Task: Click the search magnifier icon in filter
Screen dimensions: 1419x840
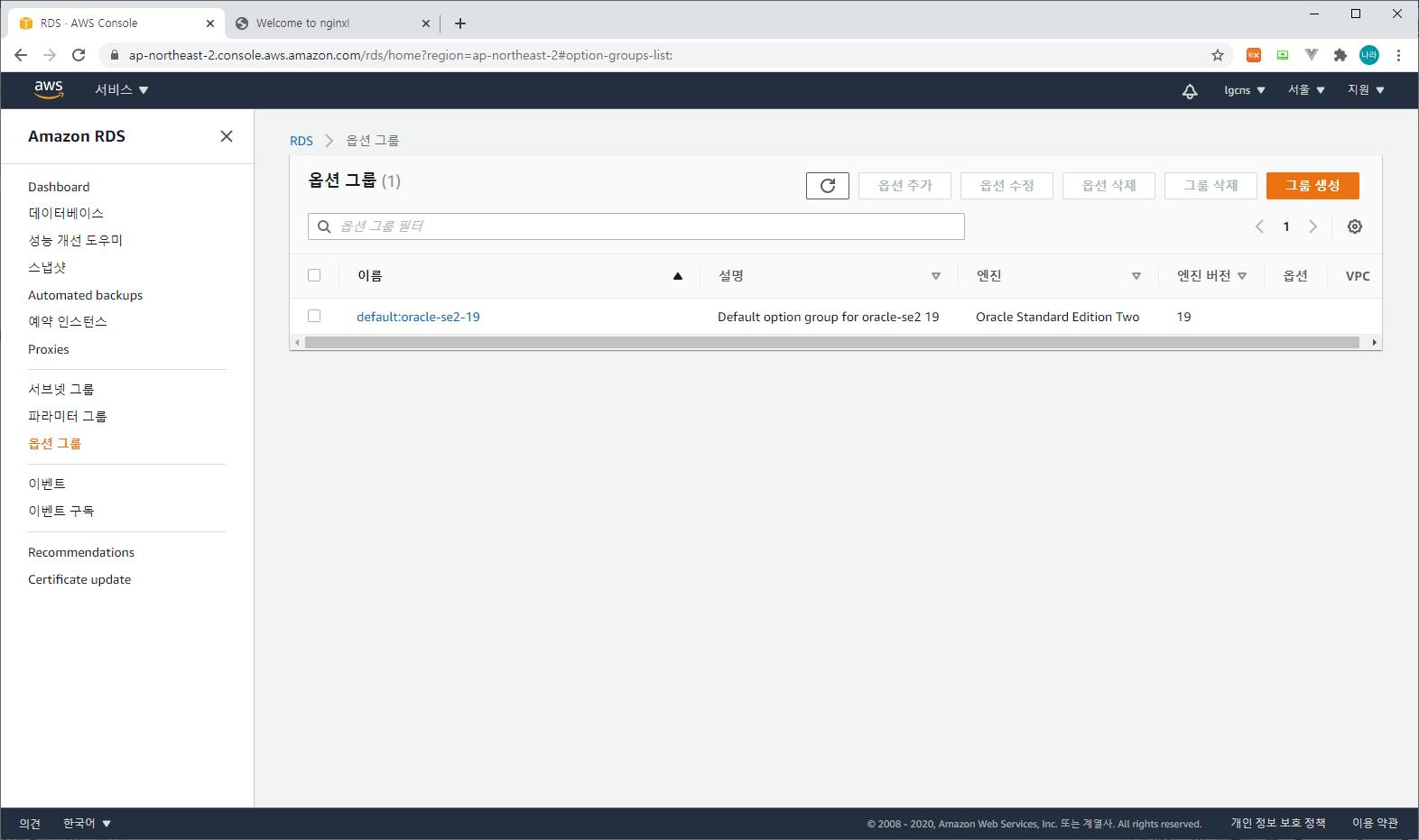Action: tap(324, 226)
